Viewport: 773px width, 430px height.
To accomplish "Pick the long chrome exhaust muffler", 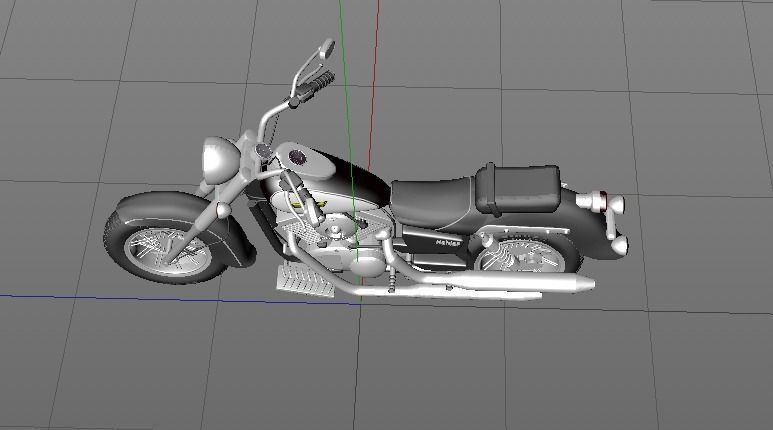I will coord(508,282).
